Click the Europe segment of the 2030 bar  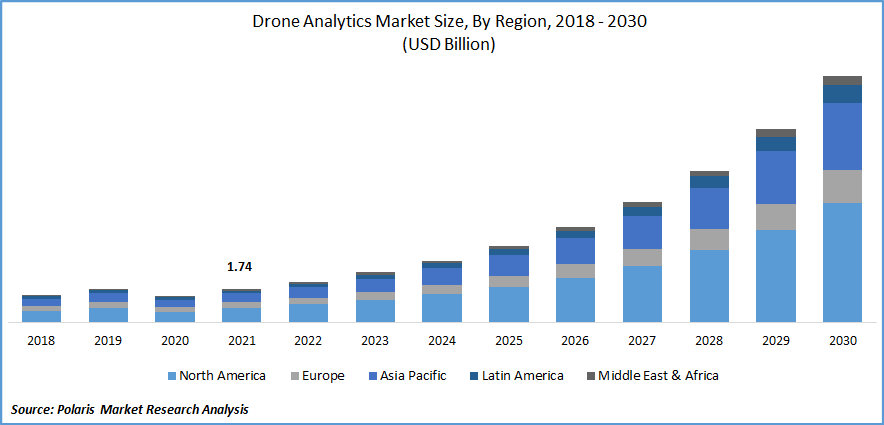[x=842, y=186]
